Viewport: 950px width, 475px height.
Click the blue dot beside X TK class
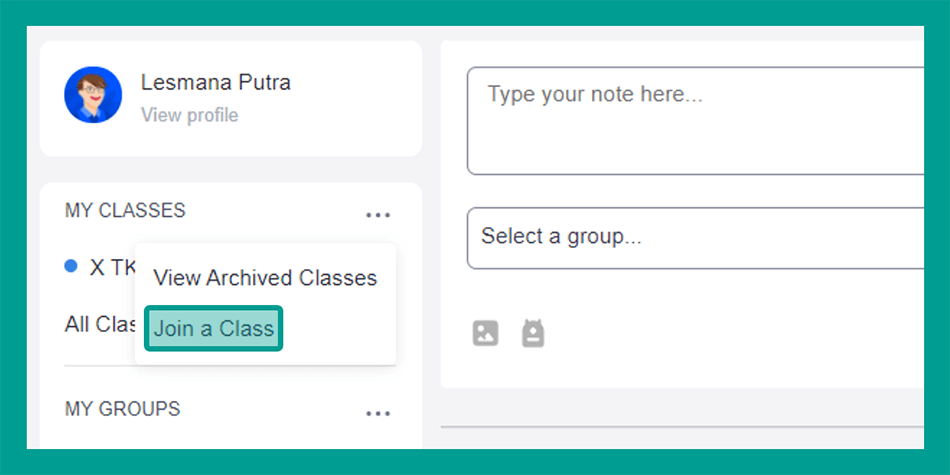[x=71, y=266]
